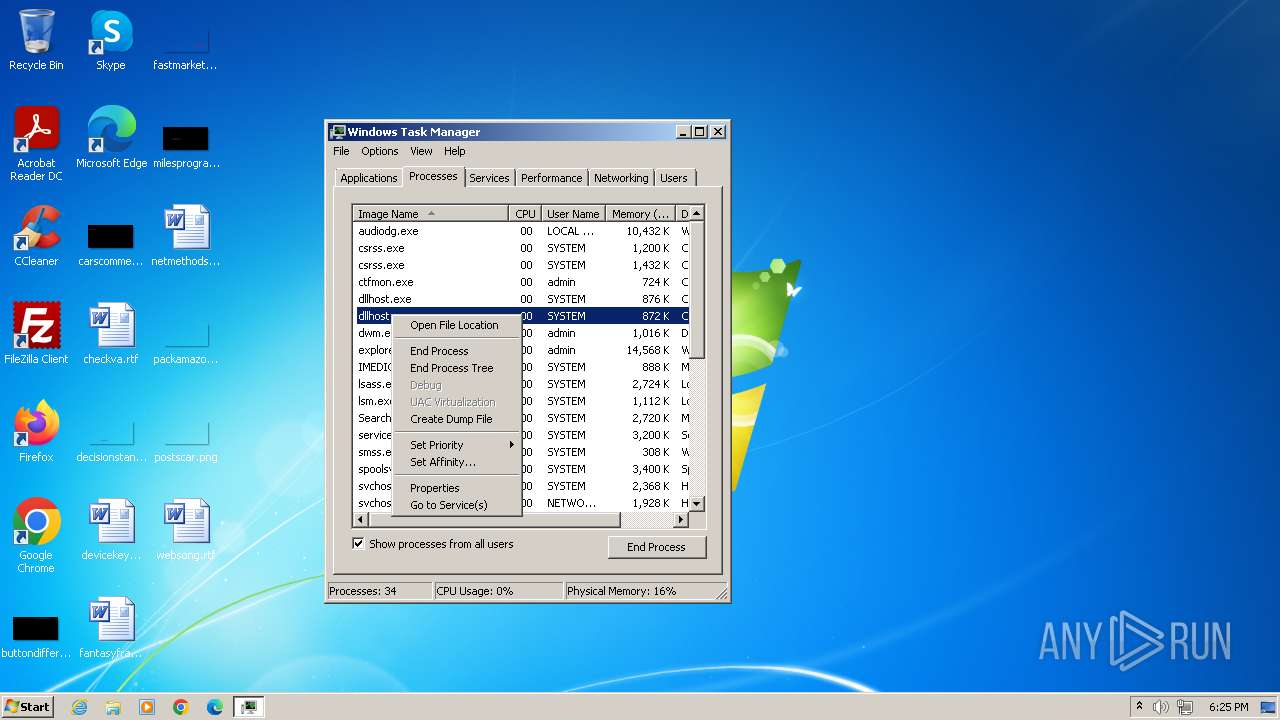Click network tray icon
1280x720 pixels.
pos(1185,707)
